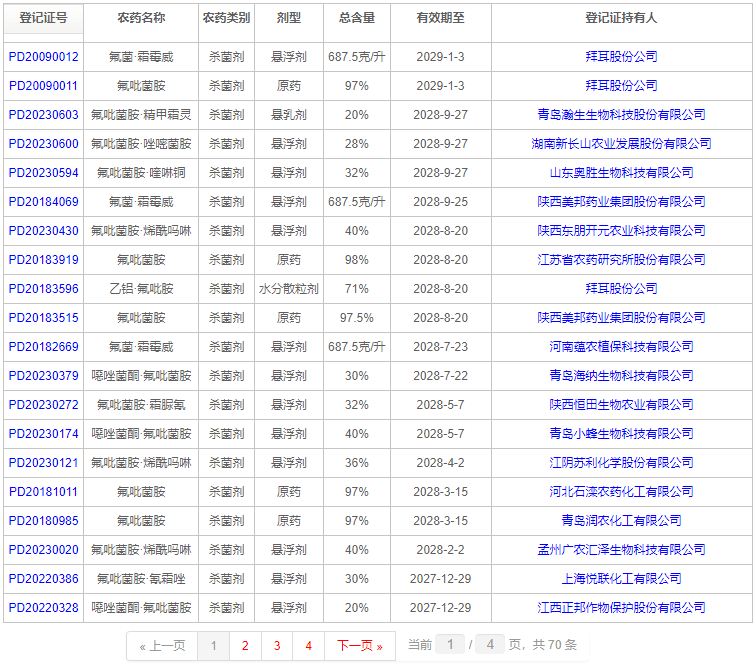Open registration PD20230594
This screenshot has height=668, width=756.
pos(43,173)
